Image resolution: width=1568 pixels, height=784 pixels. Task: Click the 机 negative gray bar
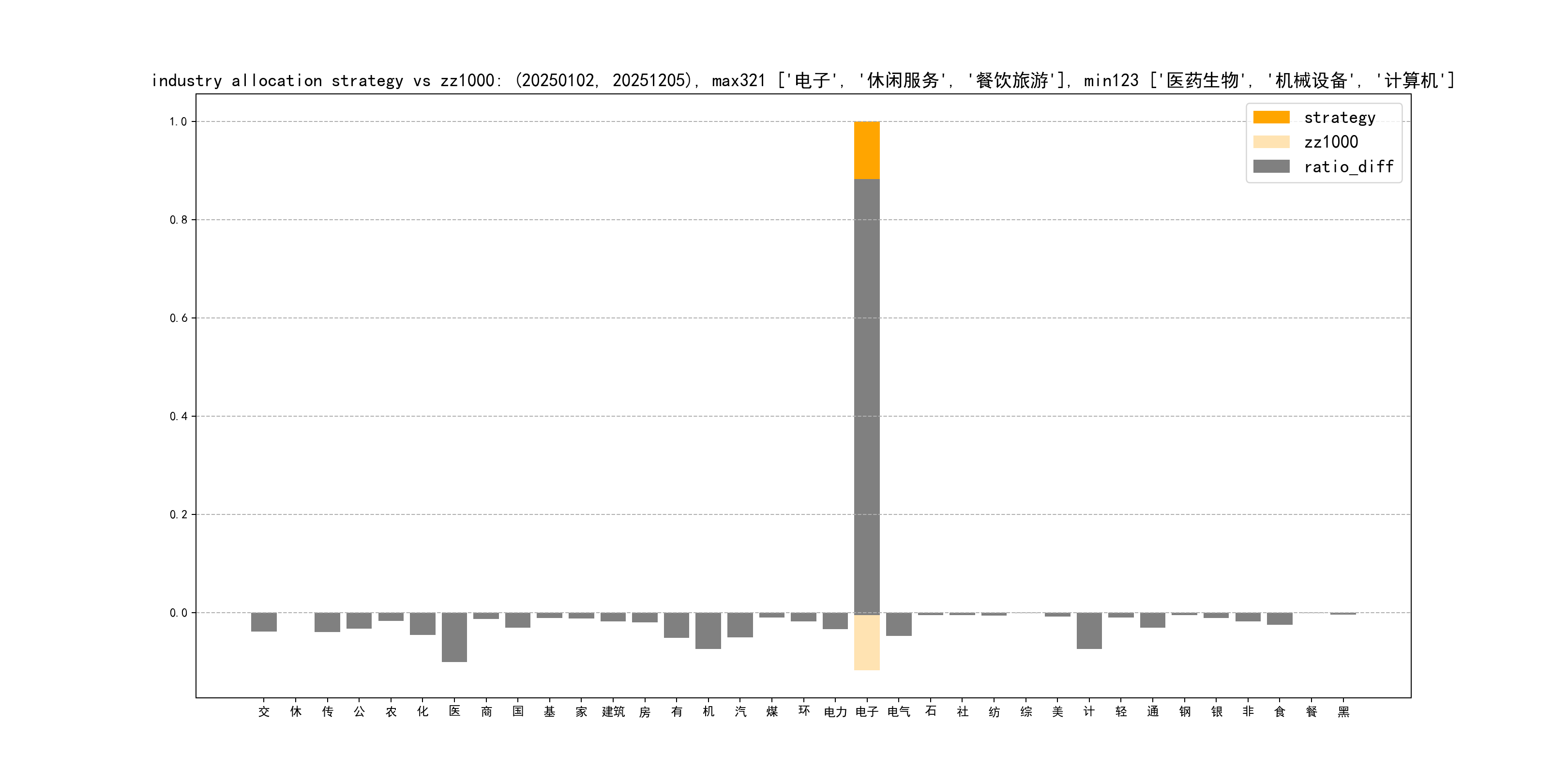708,631
